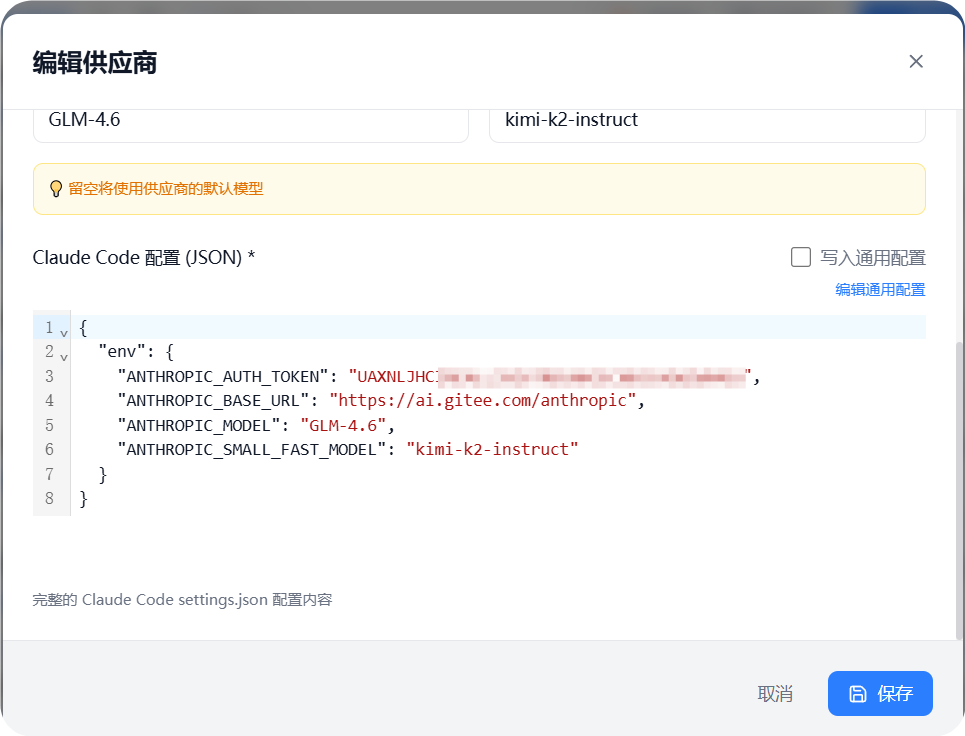Click line number 7 in the gutter
The height and width of the screenshot is (736, 965).
(x=49, y=474)
